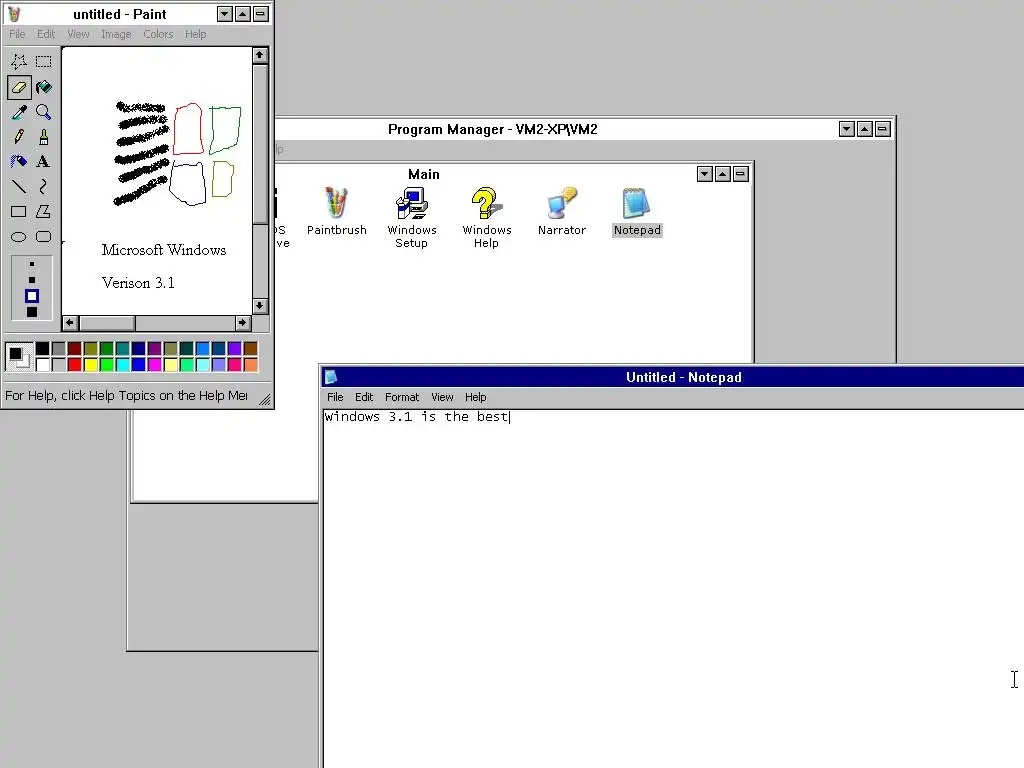Select the Airbrush spray tool

19,162
